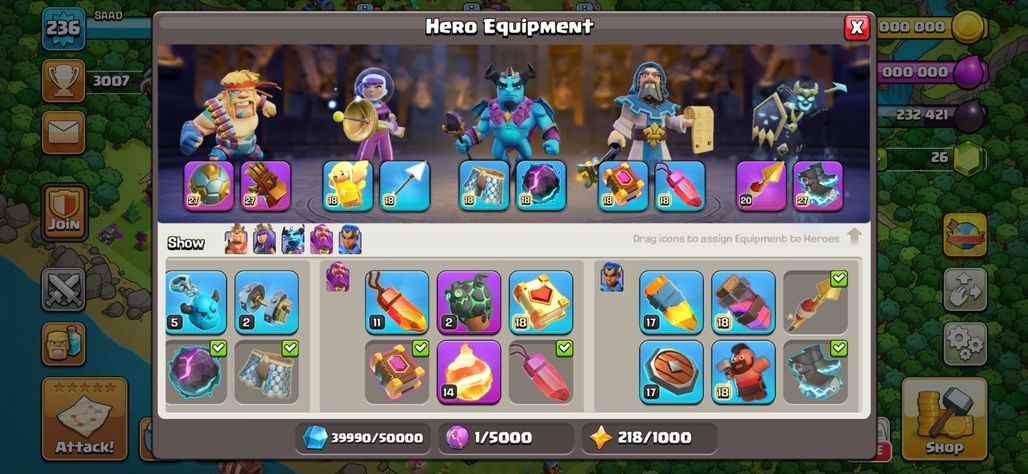Tap the Giant Gauntlet level 27 slot
The image size is (1028, 474).
point(266,186)
